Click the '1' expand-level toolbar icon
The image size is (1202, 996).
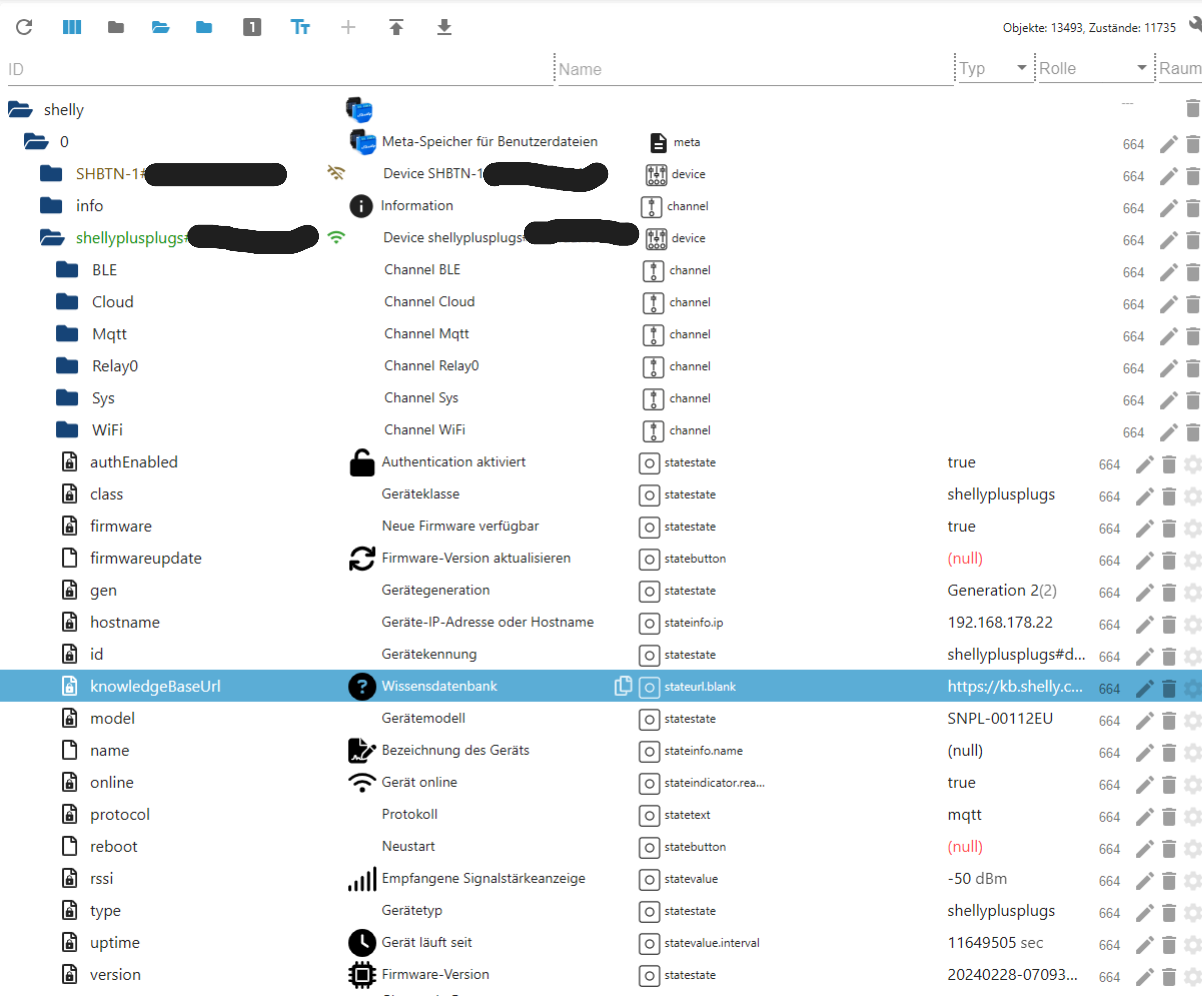pyautogui.click(x=252, y=27)
